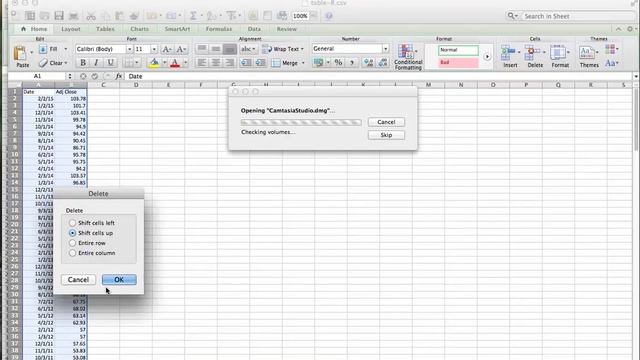
Task: Click the Format cells icon
Action: pos(558,53)
